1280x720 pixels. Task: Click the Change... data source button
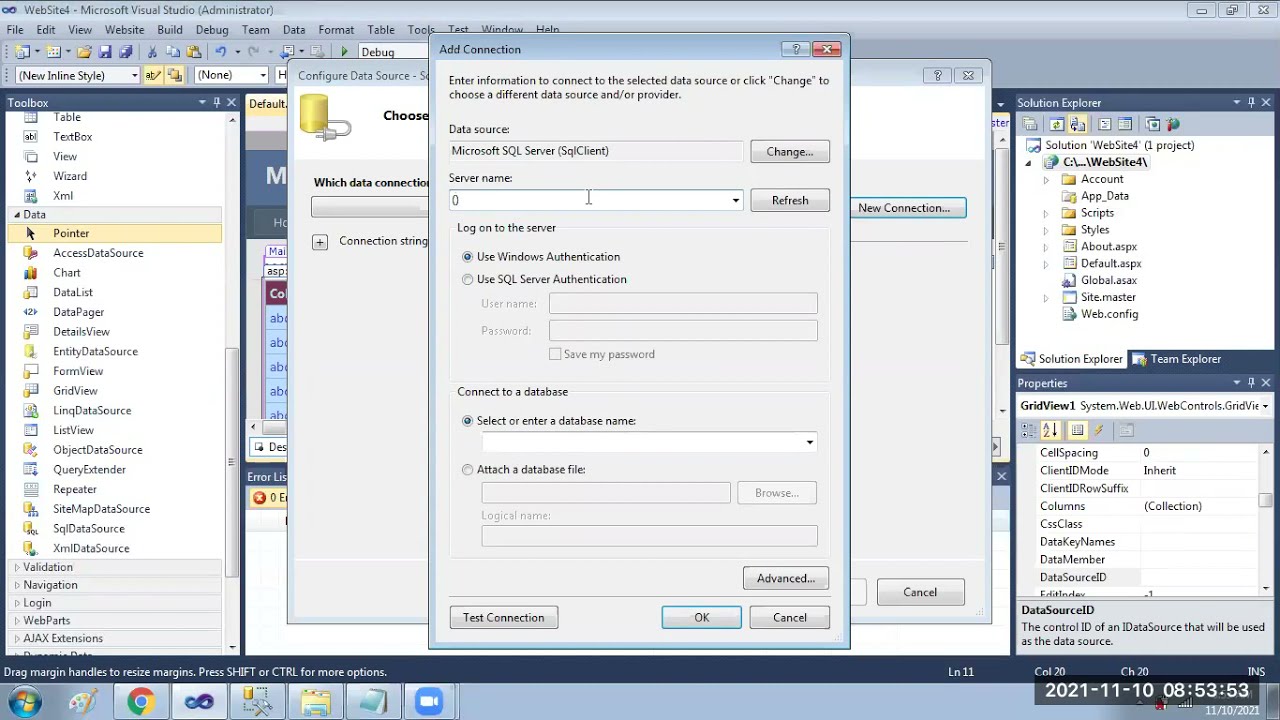tap(790, 152)
